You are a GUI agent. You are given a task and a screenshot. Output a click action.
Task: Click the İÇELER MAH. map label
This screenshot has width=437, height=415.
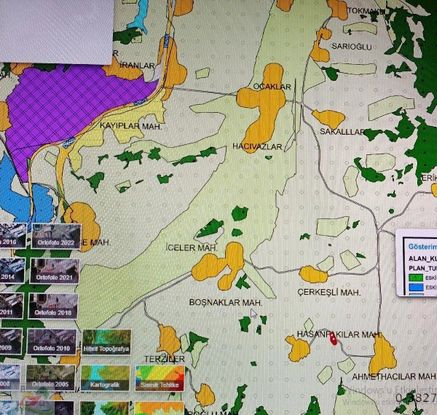click(191, 248)
